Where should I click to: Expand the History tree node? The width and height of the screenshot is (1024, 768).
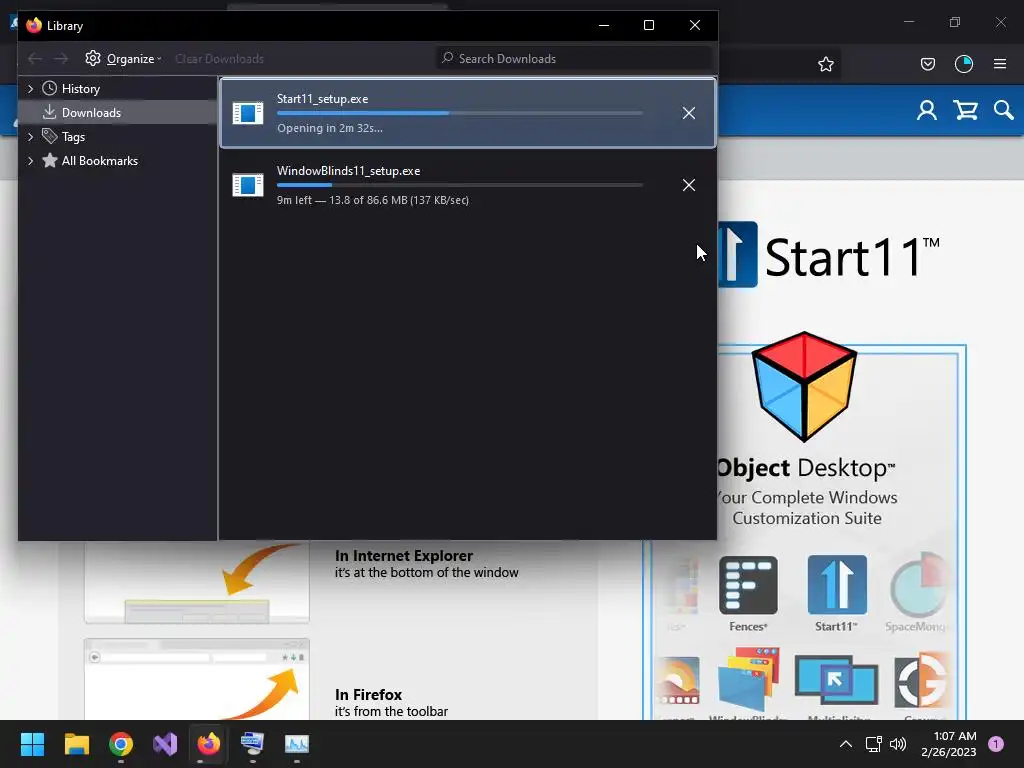[x=30, y=88]
